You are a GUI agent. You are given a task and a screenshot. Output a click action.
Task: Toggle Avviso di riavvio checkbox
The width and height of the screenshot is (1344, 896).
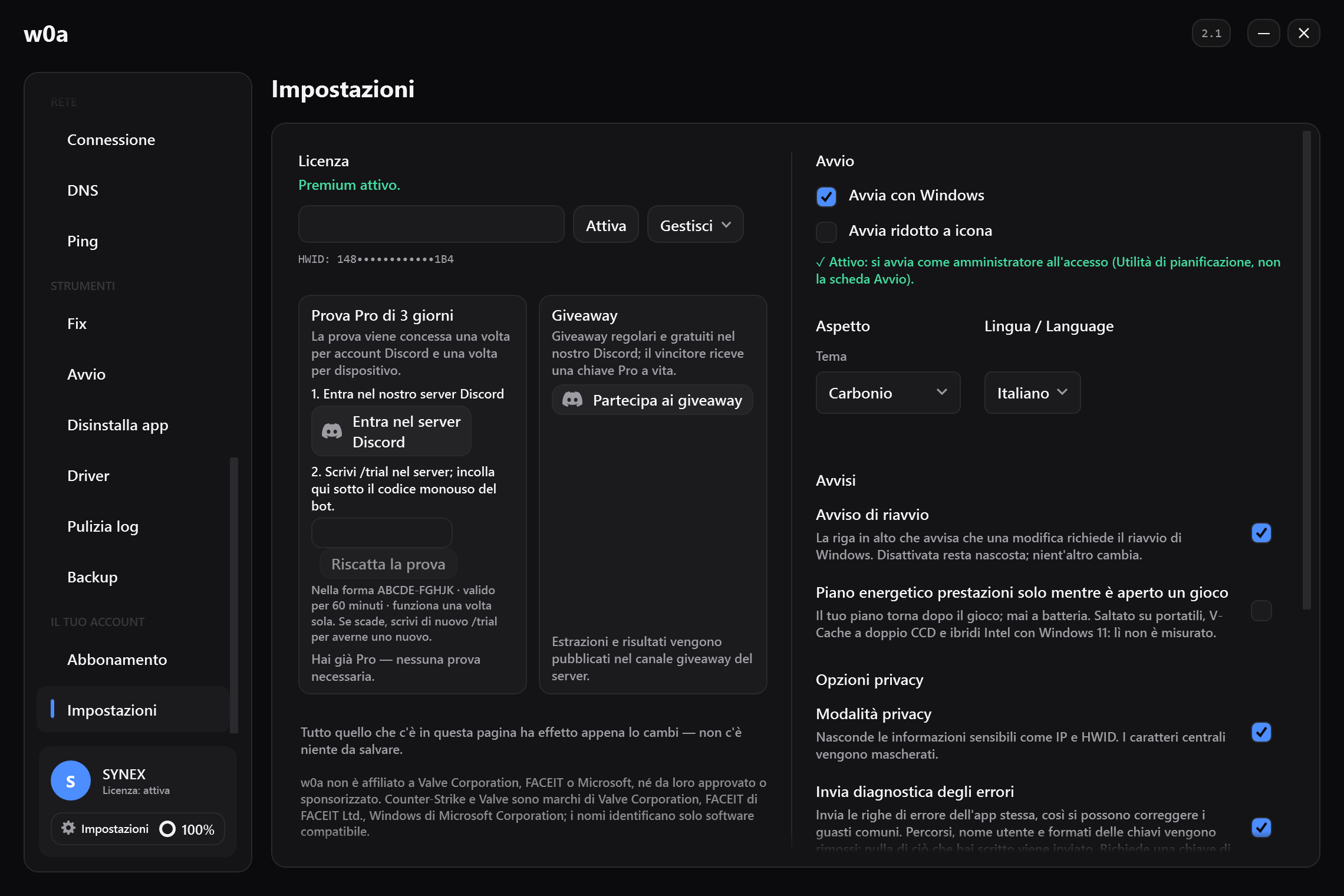click(1261, 533)
